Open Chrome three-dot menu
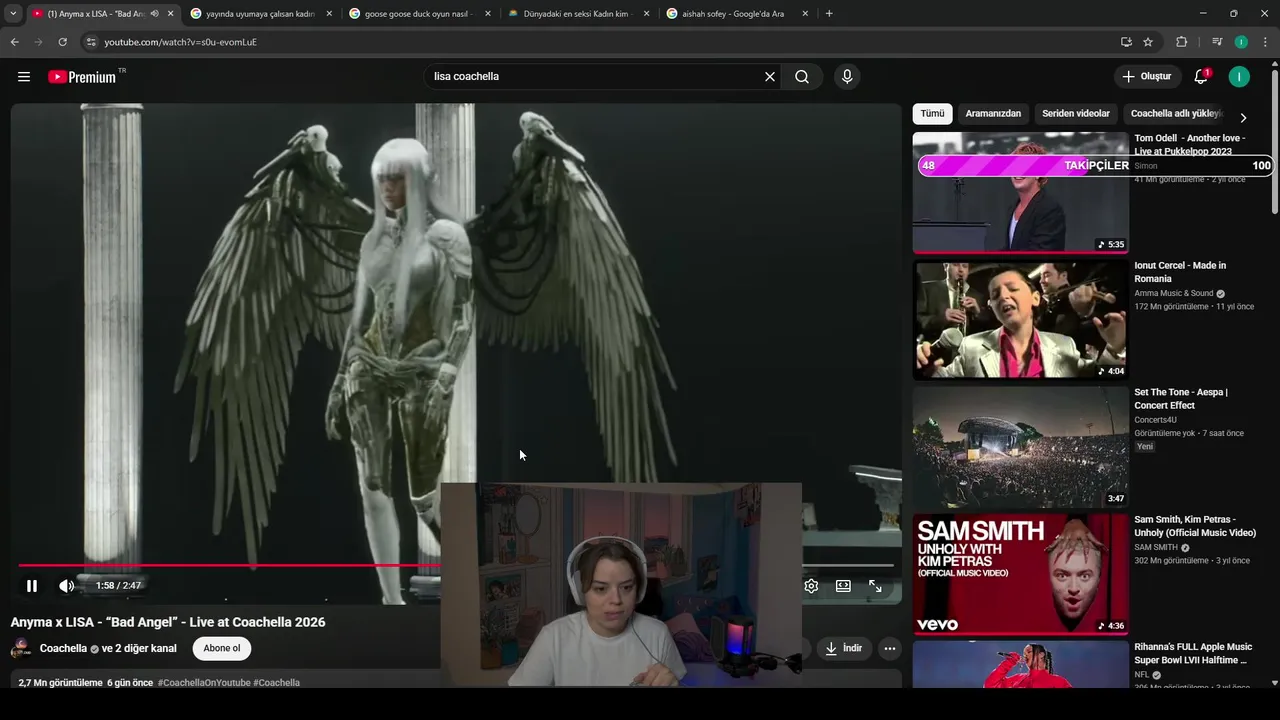This screenshot has height=720, width=1280. coord(1266,42)
